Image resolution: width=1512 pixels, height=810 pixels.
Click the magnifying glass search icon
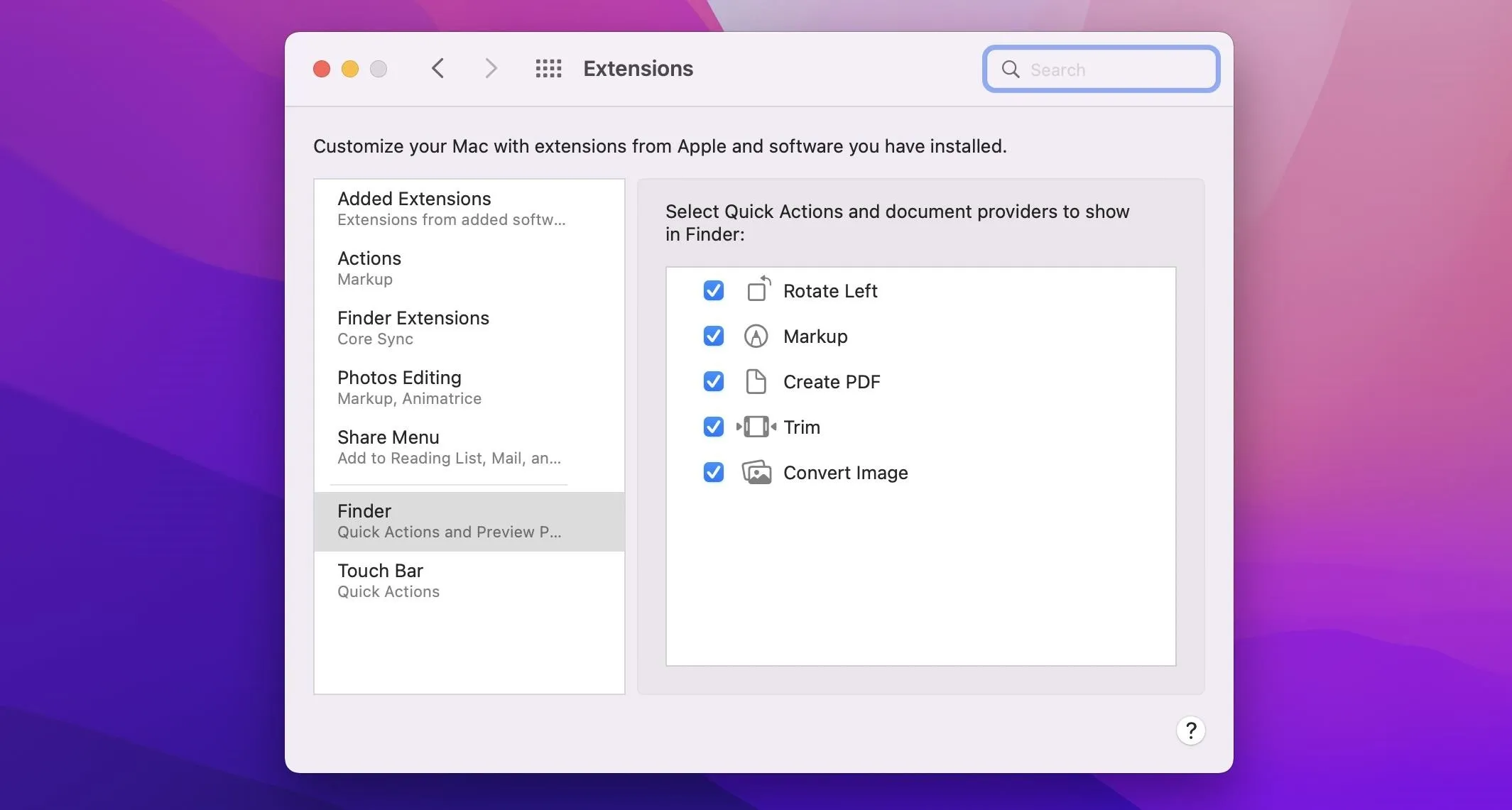click(1011, 69)
